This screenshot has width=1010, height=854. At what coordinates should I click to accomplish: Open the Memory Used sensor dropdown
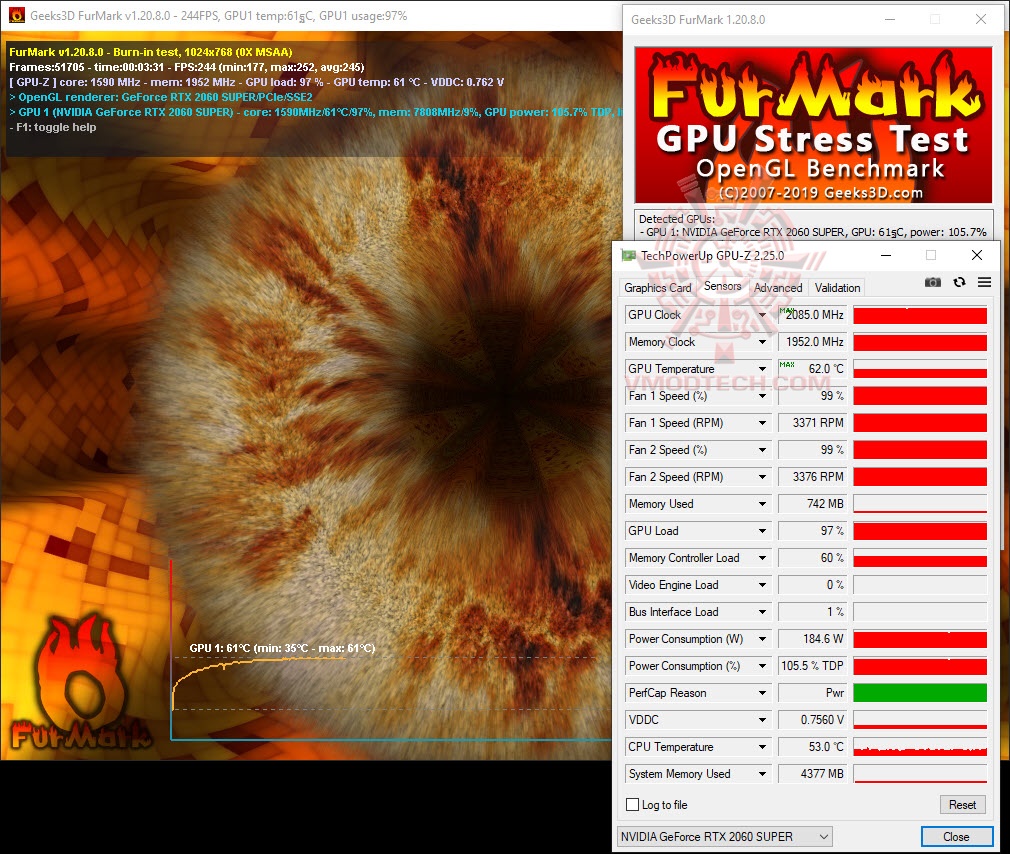(x=762, y=504)
